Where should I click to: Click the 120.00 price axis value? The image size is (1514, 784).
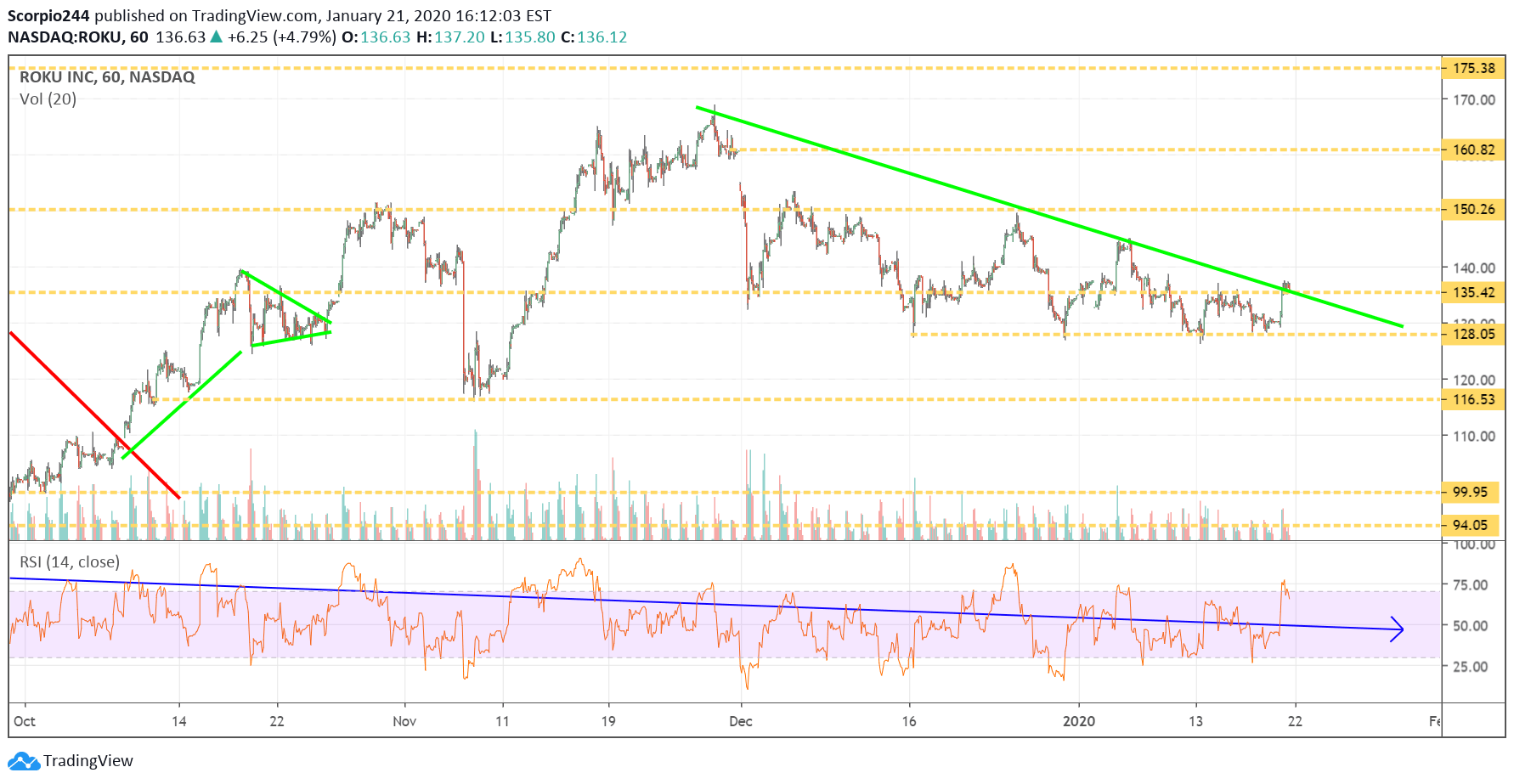(1474, 380)
